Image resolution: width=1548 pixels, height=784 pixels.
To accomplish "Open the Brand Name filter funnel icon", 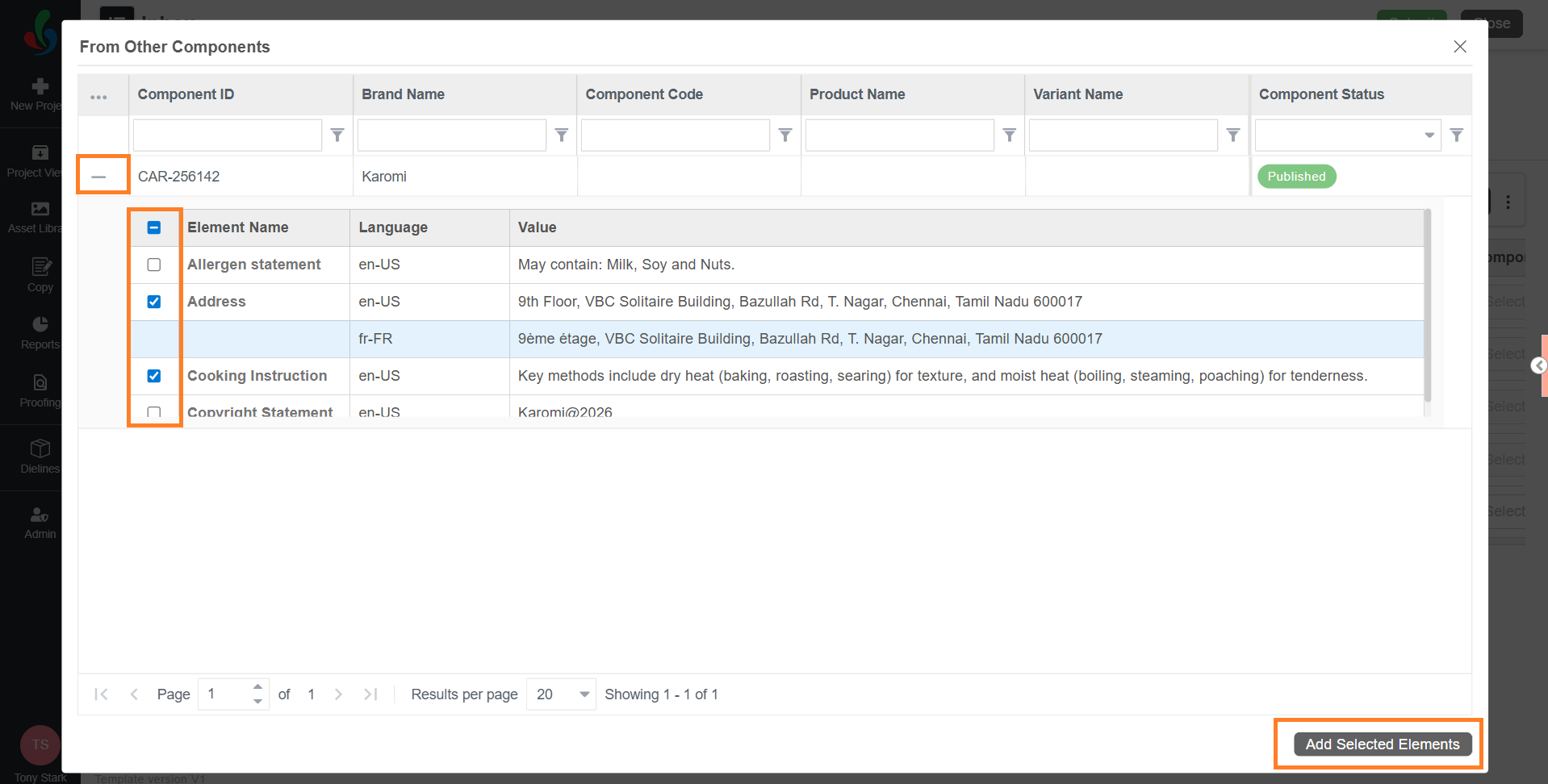I will click(562, 136).
